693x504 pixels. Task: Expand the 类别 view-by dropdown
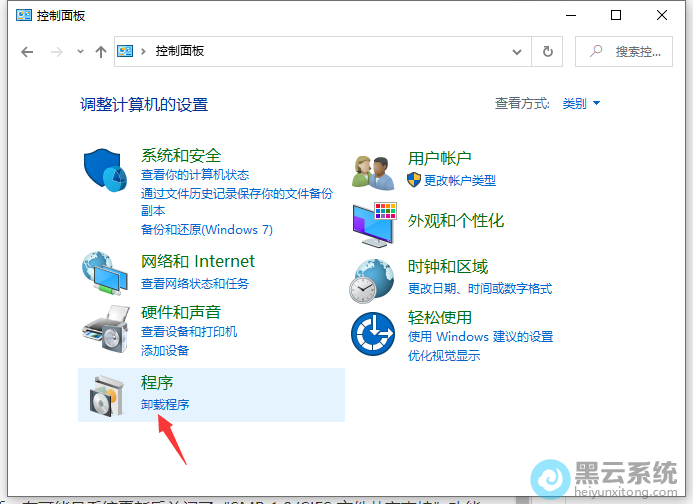tap(581, 103)
